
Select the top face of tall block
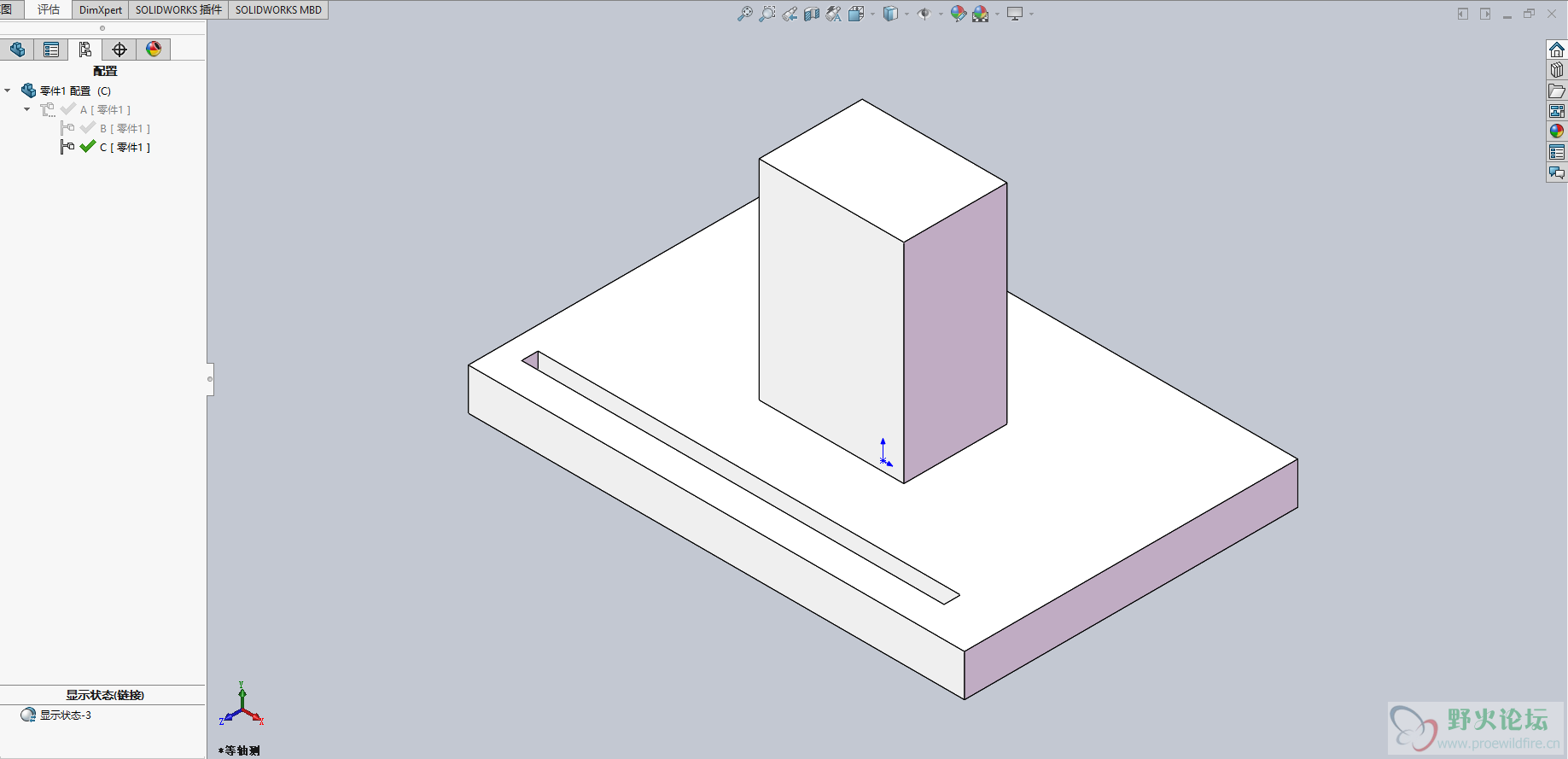[883, 170]
